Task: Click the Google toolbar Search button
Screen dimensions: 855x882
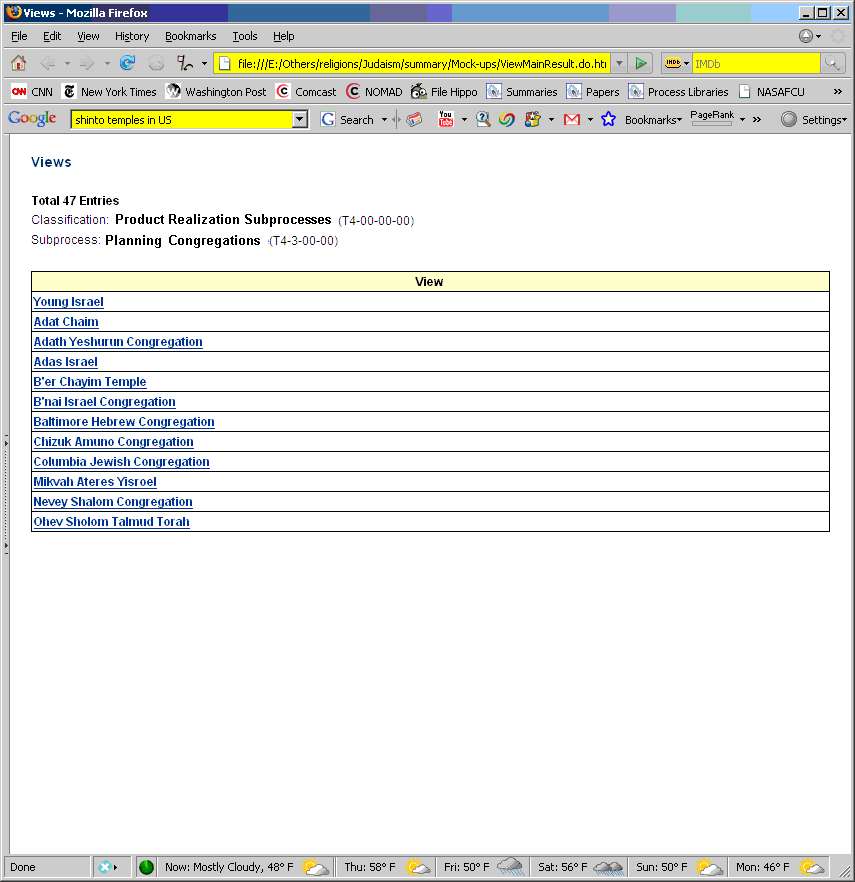Action: (x=346, y=119)
